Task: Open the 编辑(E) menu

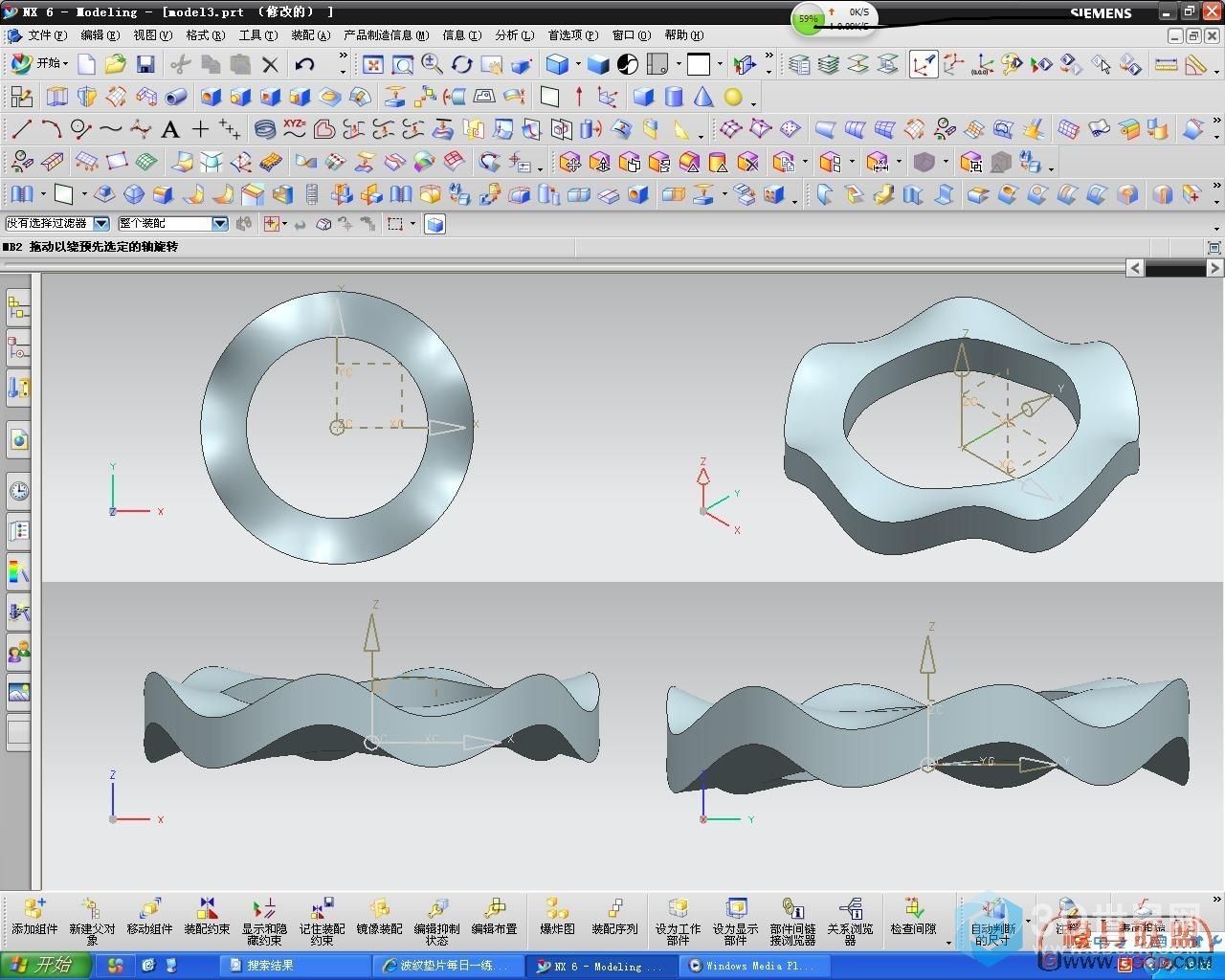Action: 100,35
